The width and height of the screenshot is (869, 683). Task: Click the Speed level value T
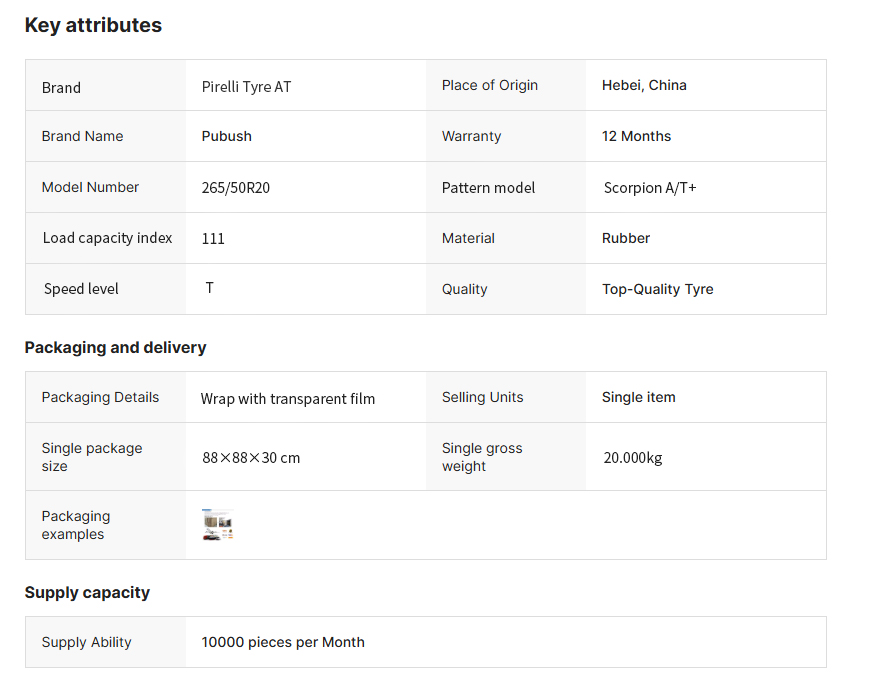210,288
